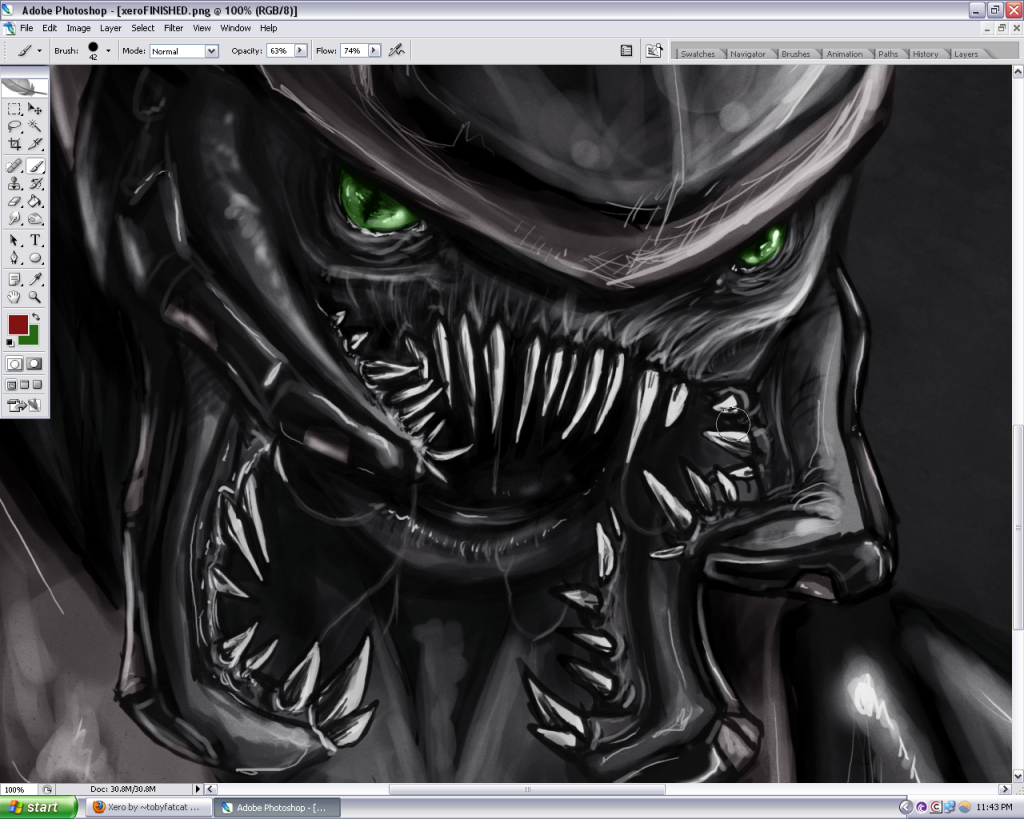Click the Windows Start button
The height and width of the screenshot is (819, 1024).
point(38,807)
